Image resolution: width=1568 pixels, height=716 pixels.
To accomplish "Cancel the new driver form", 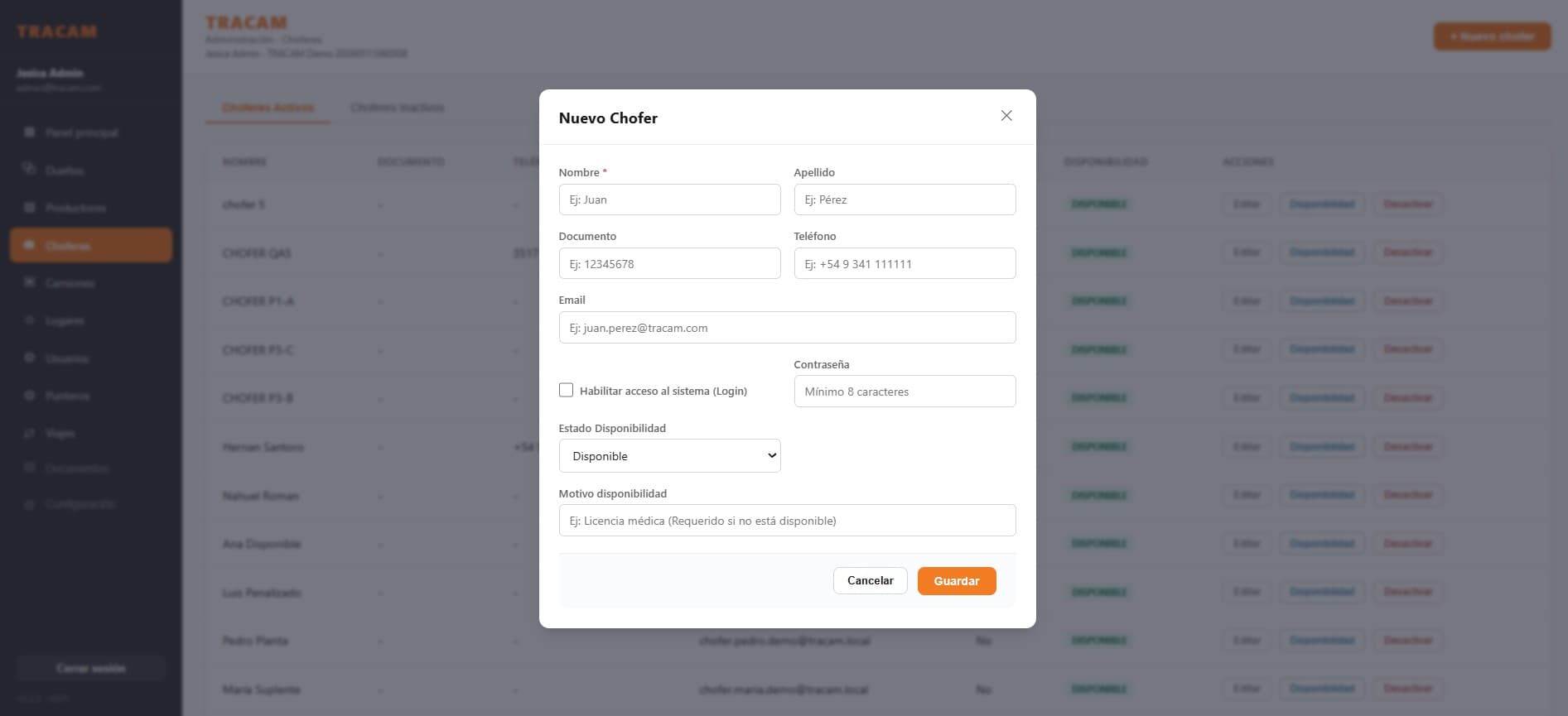I will [870, 580].
